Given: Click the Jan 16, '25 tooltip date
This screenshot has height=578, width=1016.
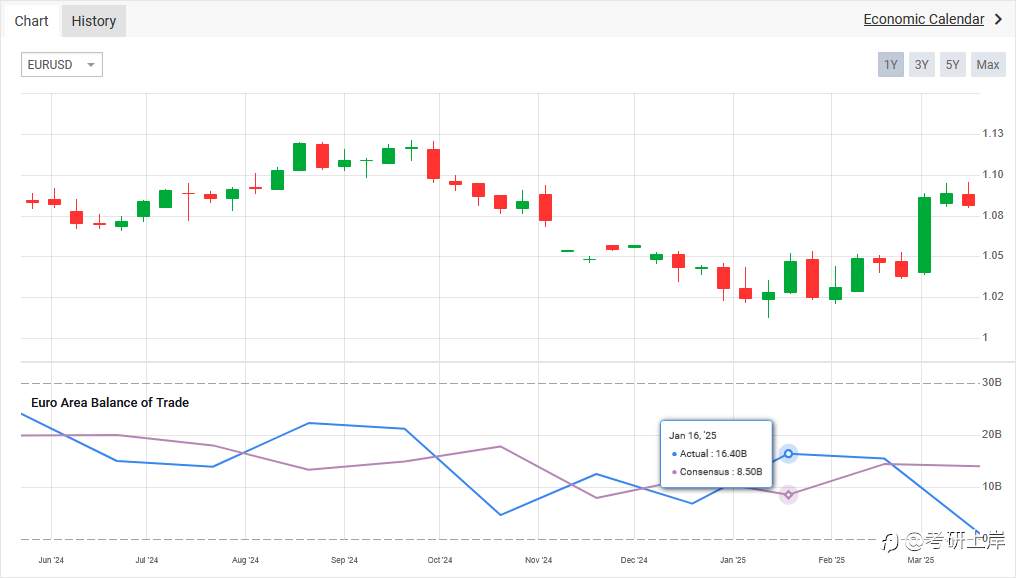Looking at the screenshot, I should point(693,435).
